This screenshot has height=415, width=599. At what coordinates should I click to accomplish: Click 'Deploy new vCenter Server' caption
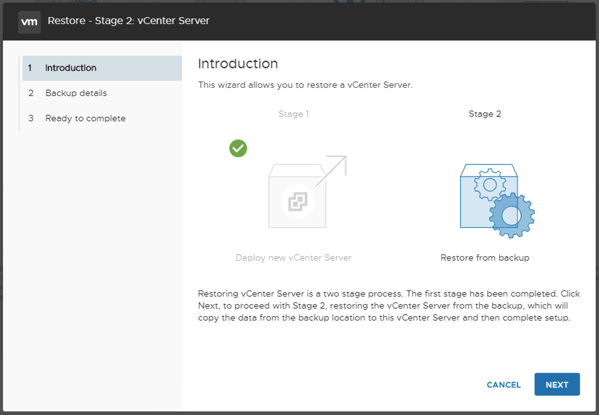293,258
